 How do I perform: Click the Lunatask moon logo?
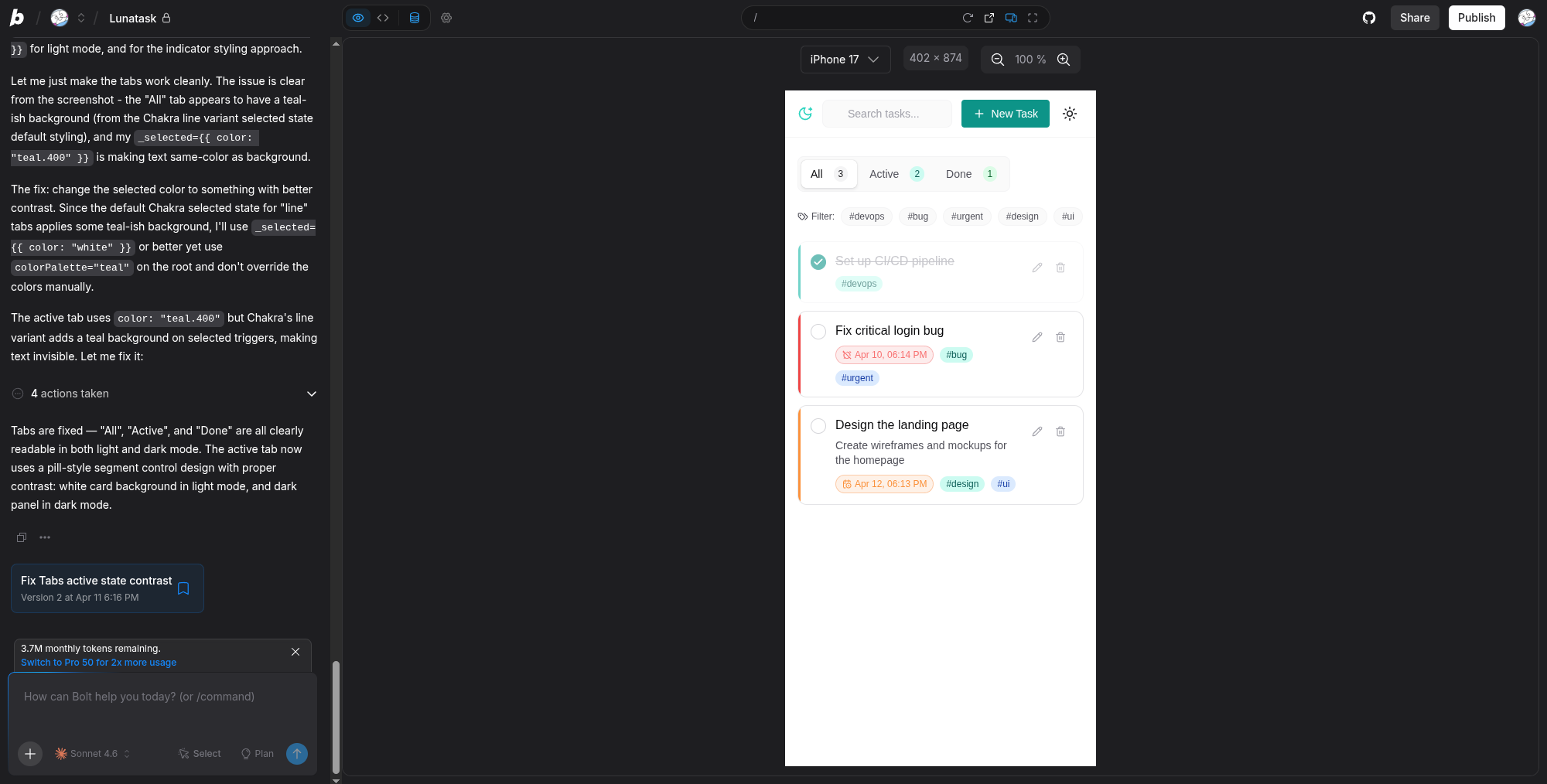(x=805, y=114)
